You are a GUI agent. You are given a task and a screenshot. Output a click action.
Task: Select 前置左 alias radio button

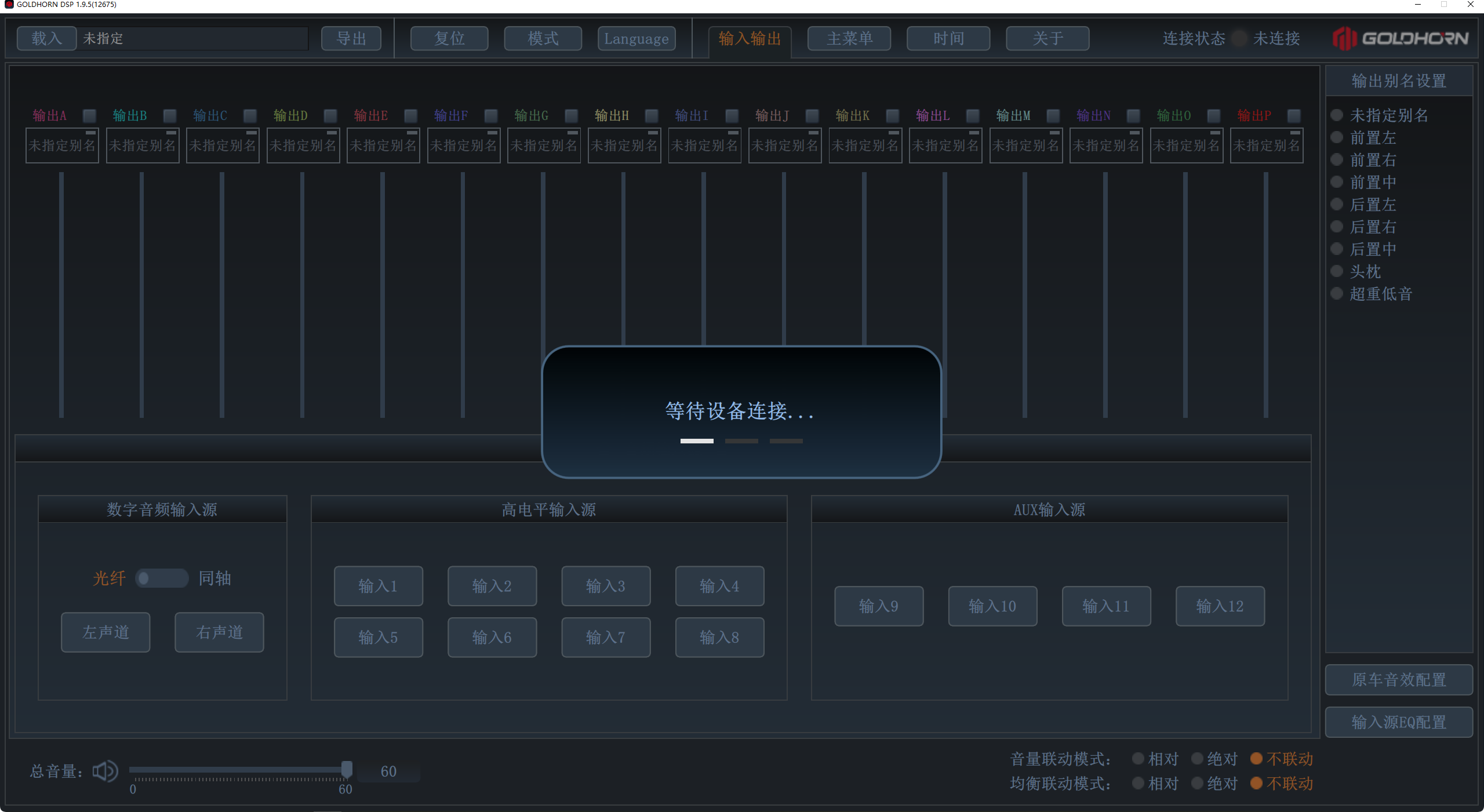point(1337,137)
